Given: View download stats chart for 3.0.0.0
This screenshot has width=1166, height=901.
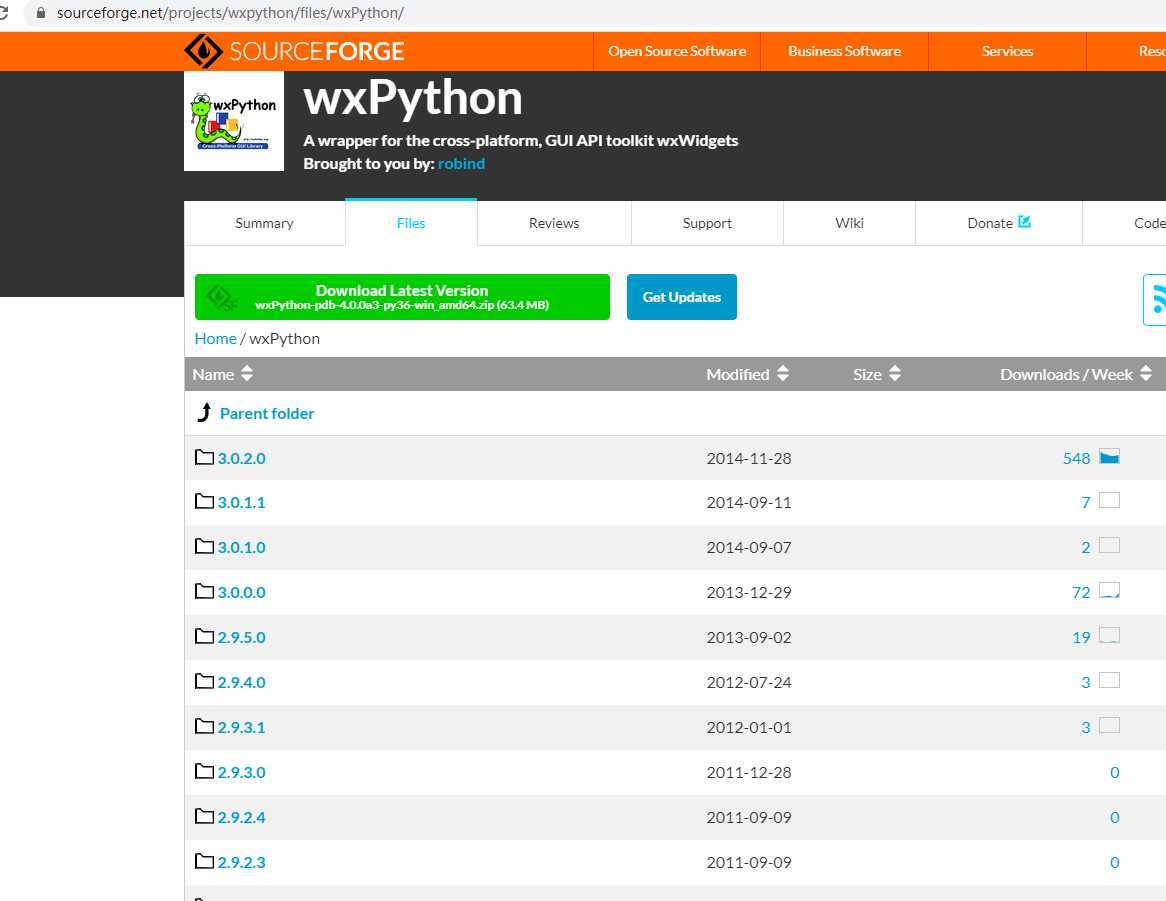Looking at the screenshot, I should coord(1109,590).
